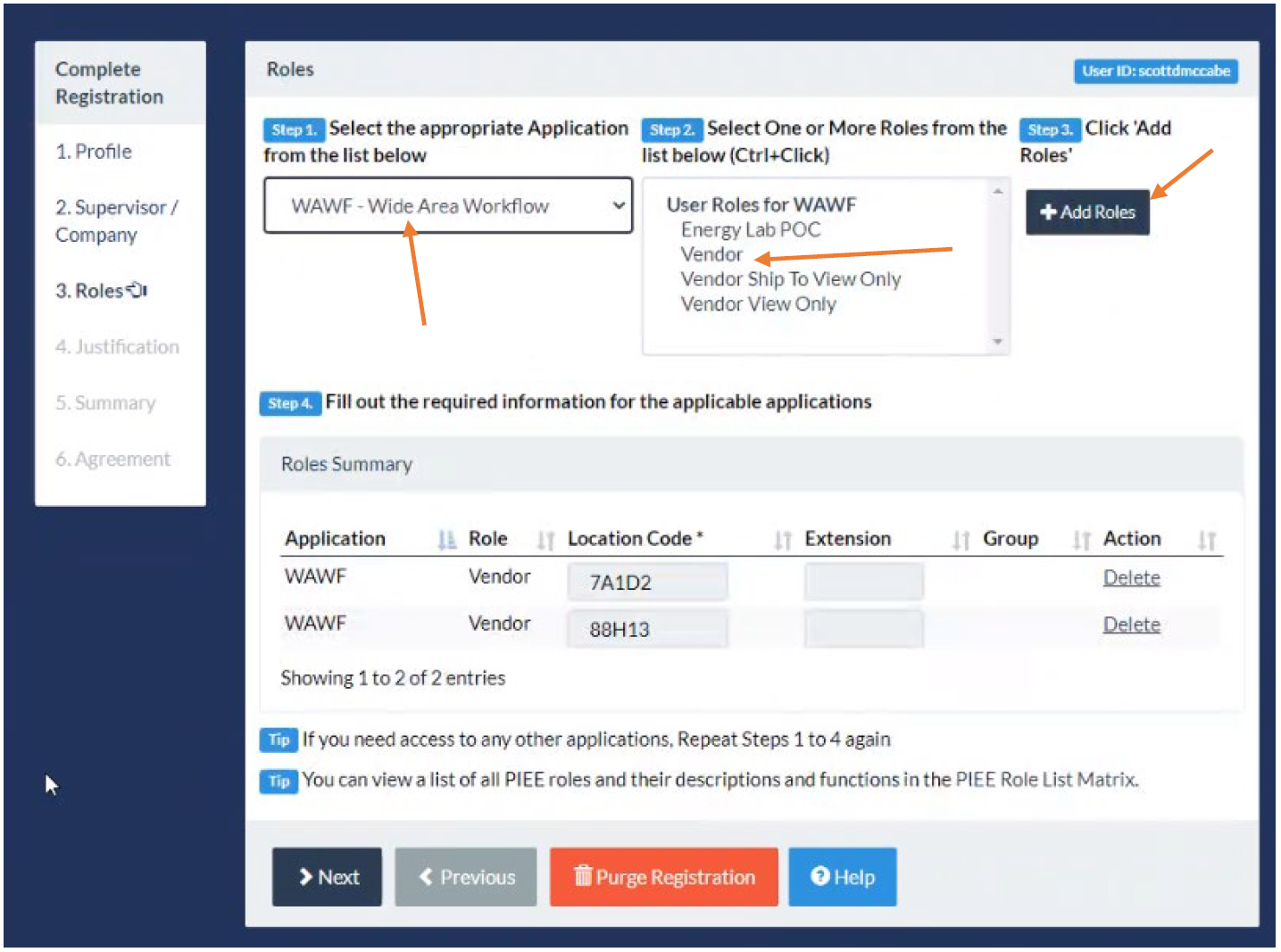Click the Step 3. badge
The image size is (1281, 952).
1050,130
